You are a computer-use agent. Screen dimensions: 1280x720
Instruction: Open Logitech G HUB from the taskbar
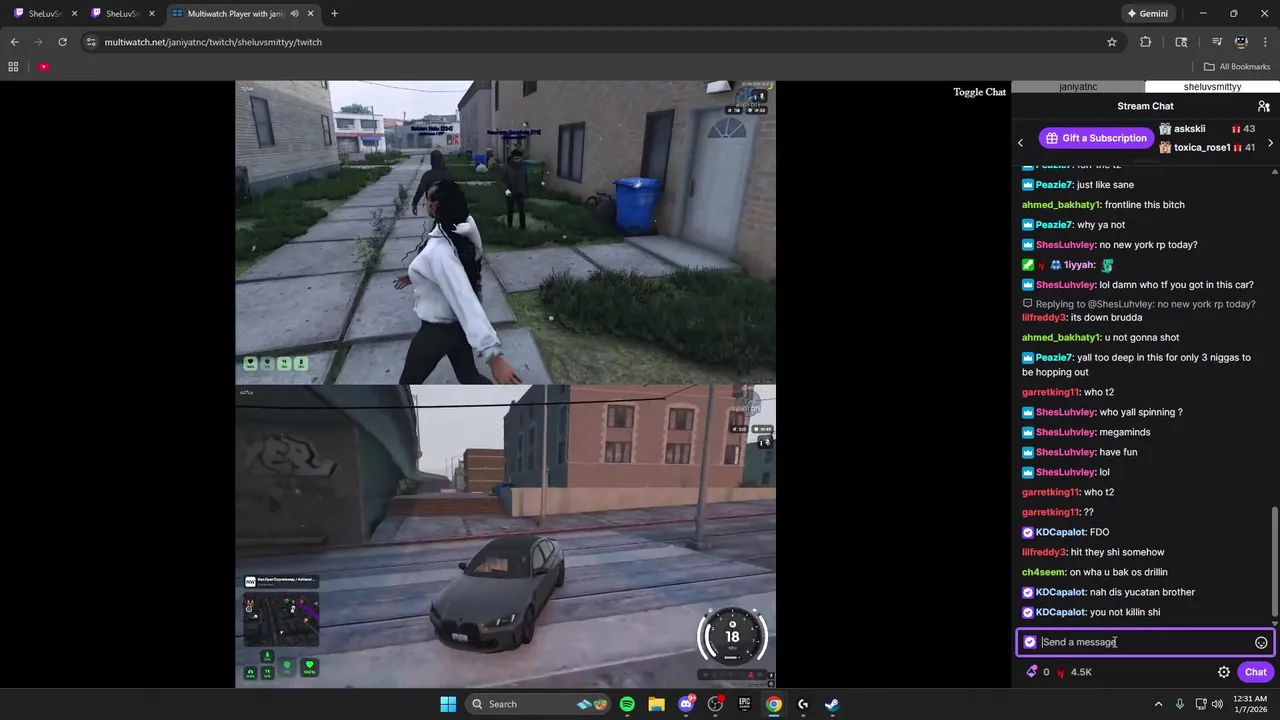pos(803,704)
